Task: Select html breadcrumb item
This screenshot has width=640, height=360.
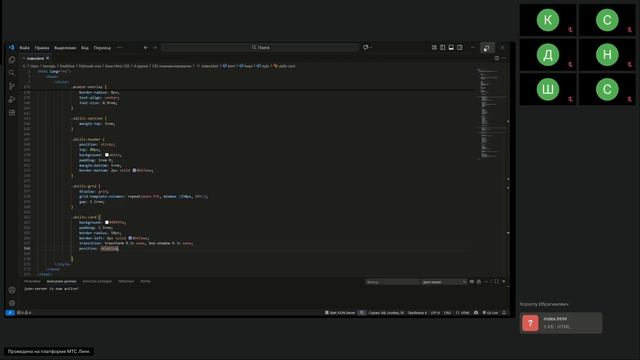Action: [229, 66]
